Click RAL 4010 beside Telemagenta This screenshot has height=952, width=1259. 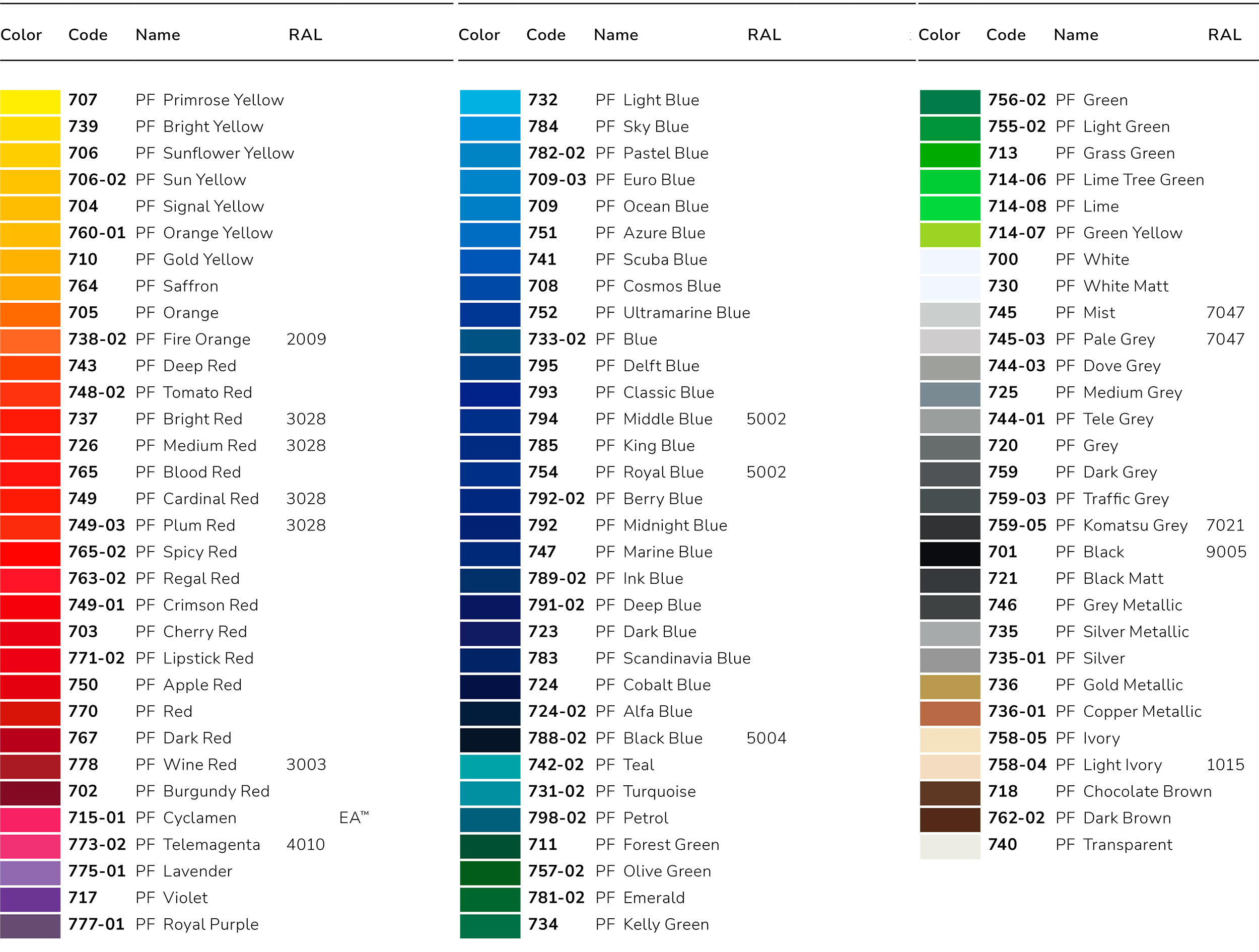[x=306, y=844]
